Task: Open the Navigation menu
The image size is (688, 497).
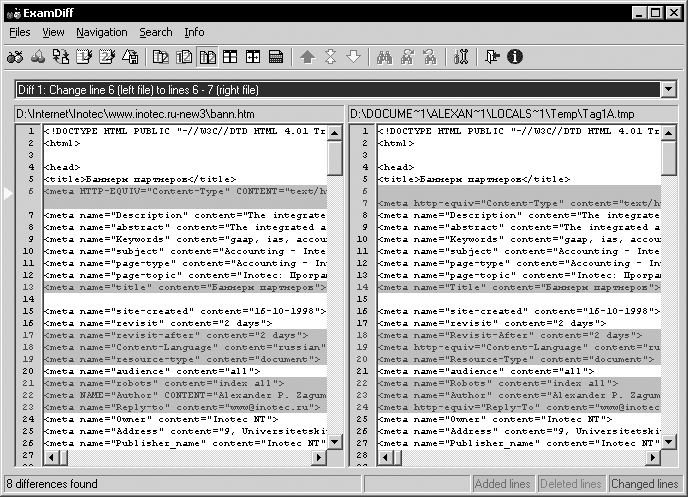Action: coord(102,32)
